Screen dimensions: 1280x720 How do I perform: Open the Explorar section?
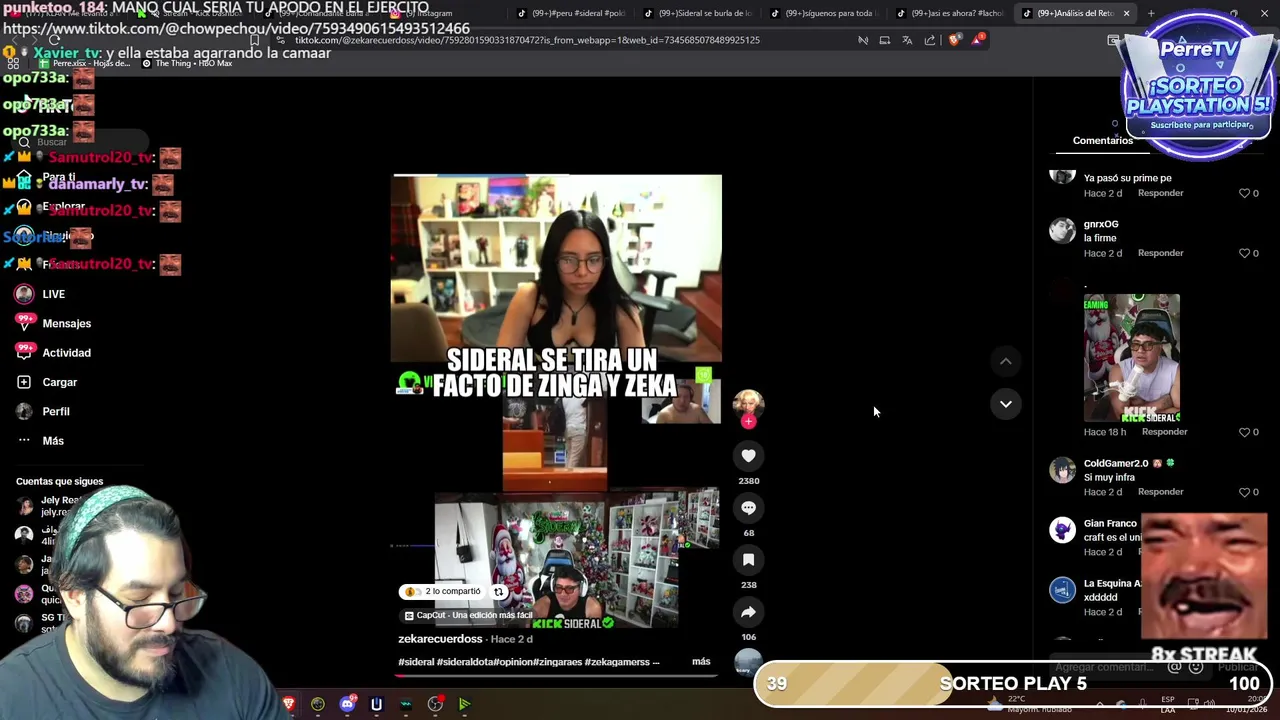(x=63, y=206)
